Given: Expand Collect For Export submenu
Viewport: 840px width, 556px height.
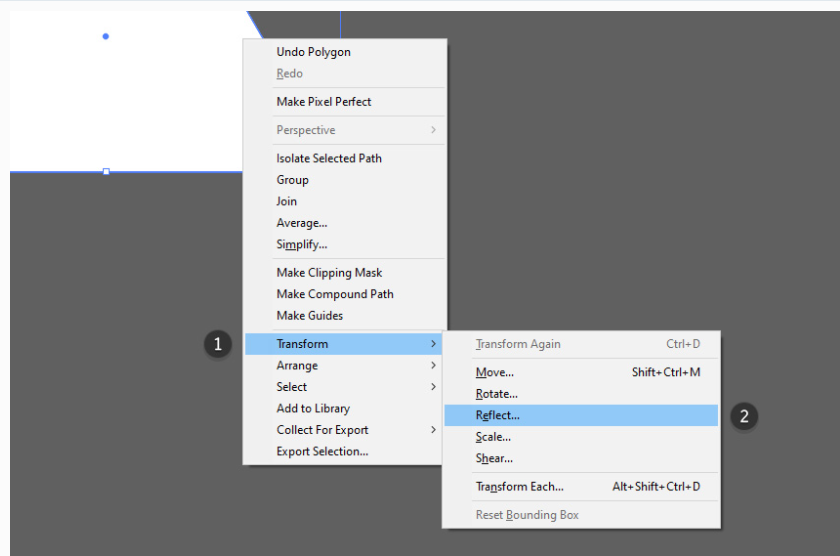Looking at the screenshot, I should tap(344, 430).
